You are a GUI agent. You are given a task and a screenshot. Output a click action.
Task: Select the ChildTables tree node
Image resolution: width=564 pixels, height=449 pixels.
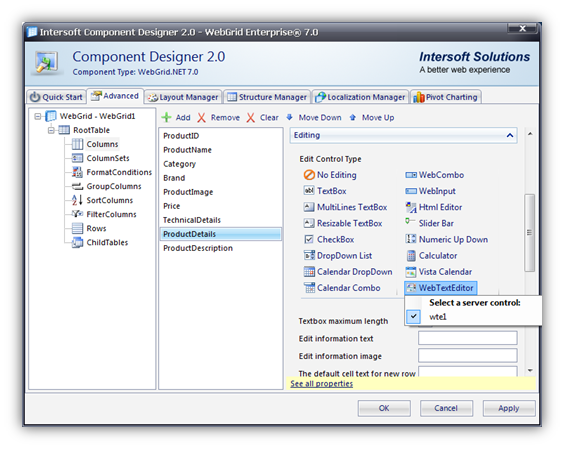(x=107, y=242)
